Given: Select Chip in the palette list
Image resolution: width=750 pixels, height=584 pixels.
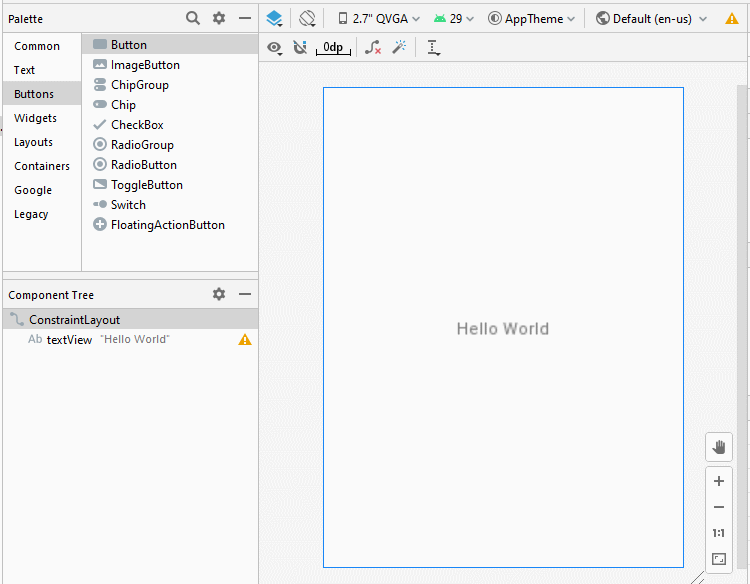Looking at the screenshot, I should [170, 105].
